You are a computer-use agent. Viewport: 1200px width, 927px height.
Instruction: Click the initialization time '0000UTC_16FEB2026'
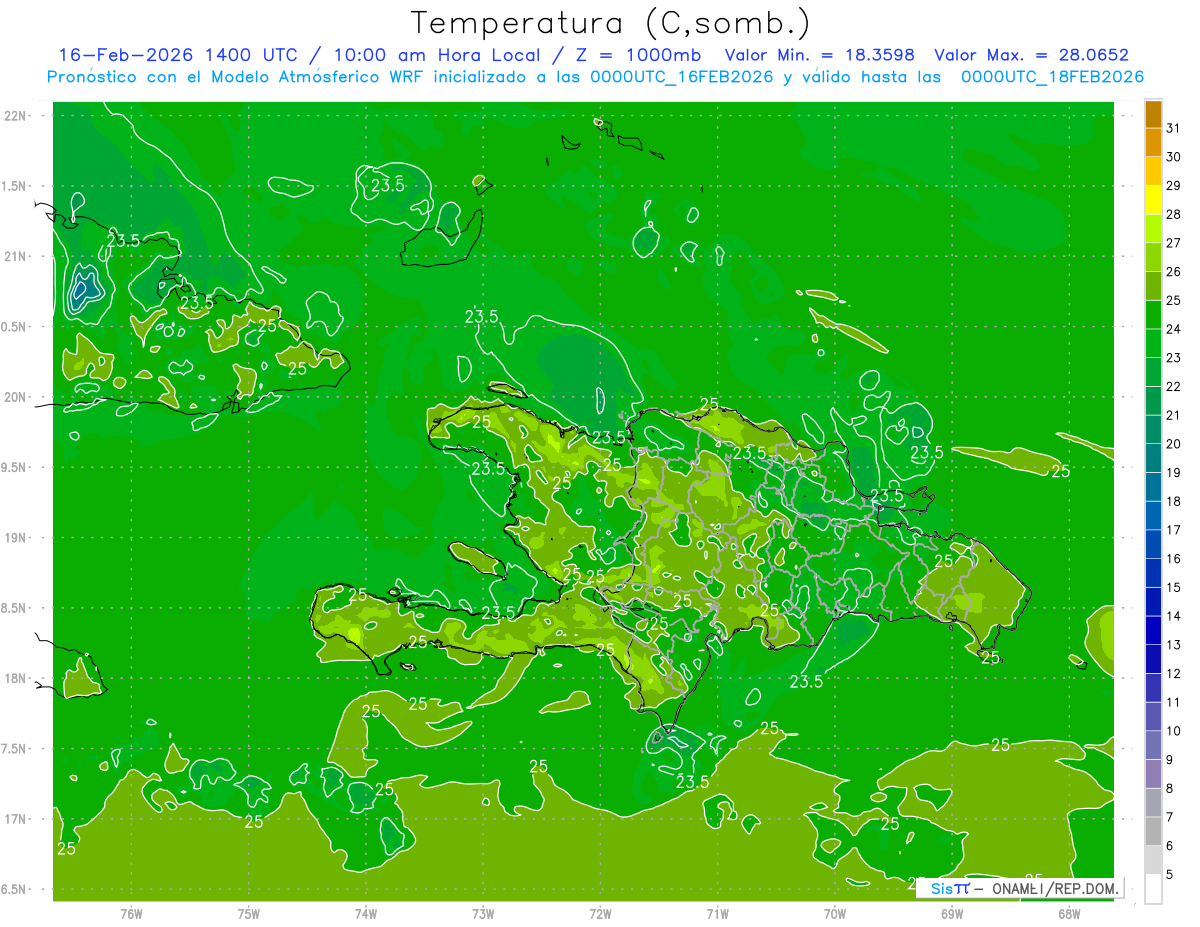pos(682,77)
